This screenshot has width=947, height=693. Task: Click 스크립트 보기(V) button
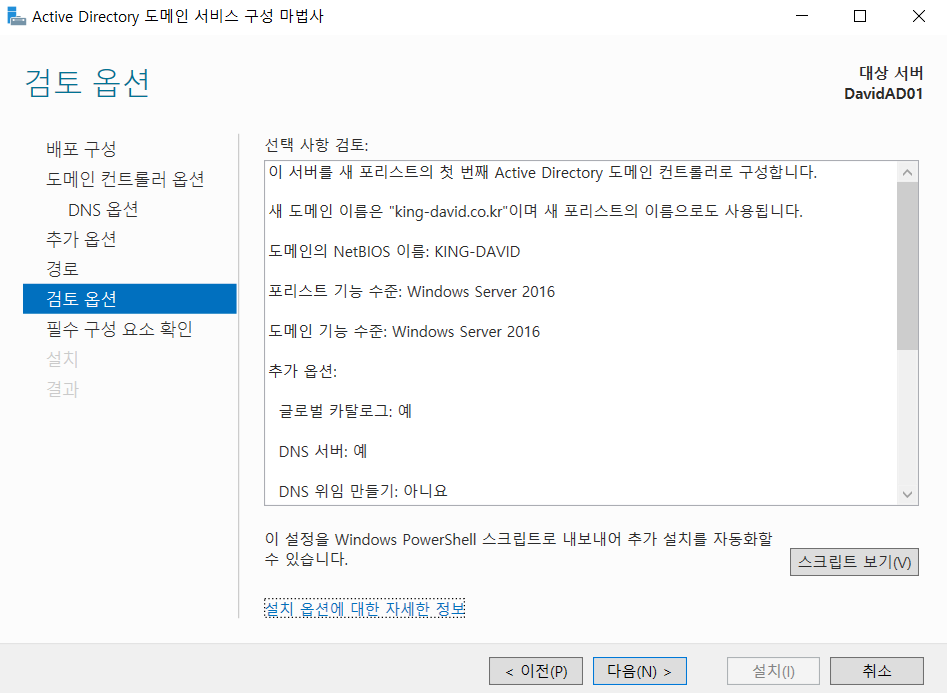[x=854, y=562]
